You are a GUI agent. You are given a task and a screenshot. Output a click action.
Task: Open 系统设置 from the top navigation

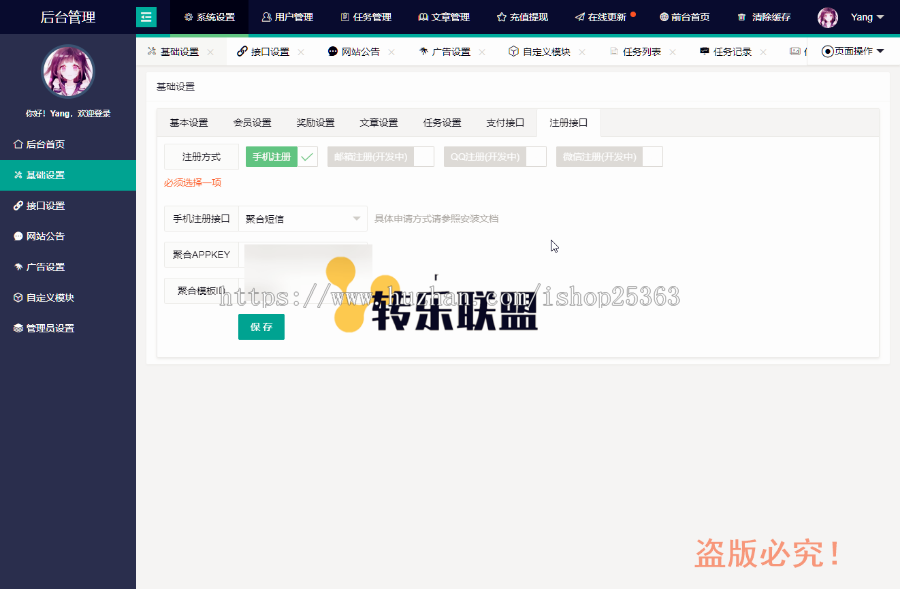(x=207, y=16)
